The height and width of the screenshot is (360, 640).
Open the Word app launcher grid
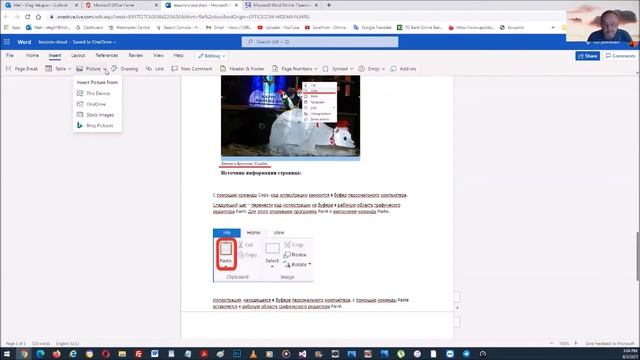click(x=7, y=42)
